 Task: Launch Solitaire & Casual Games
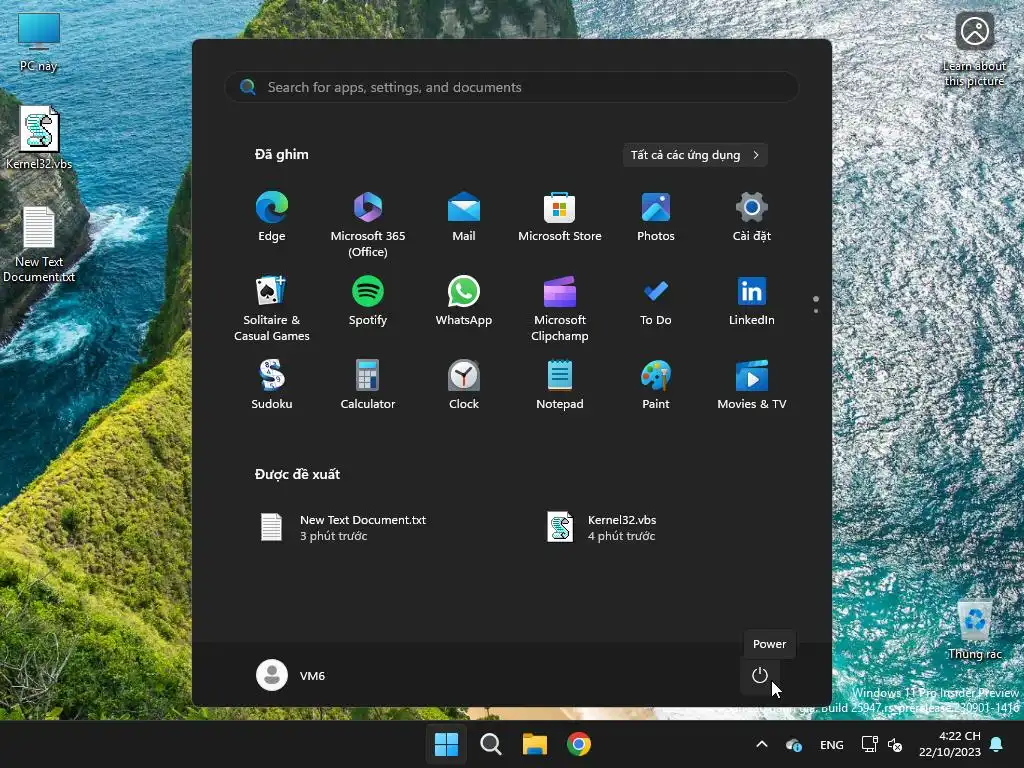pos(272,308)
